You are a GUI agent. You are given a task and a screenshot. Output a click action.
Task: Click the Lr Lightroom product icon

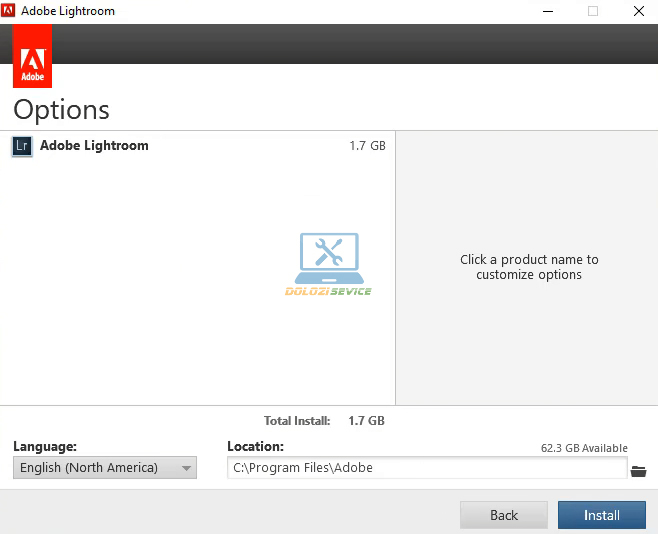(21, 146)
